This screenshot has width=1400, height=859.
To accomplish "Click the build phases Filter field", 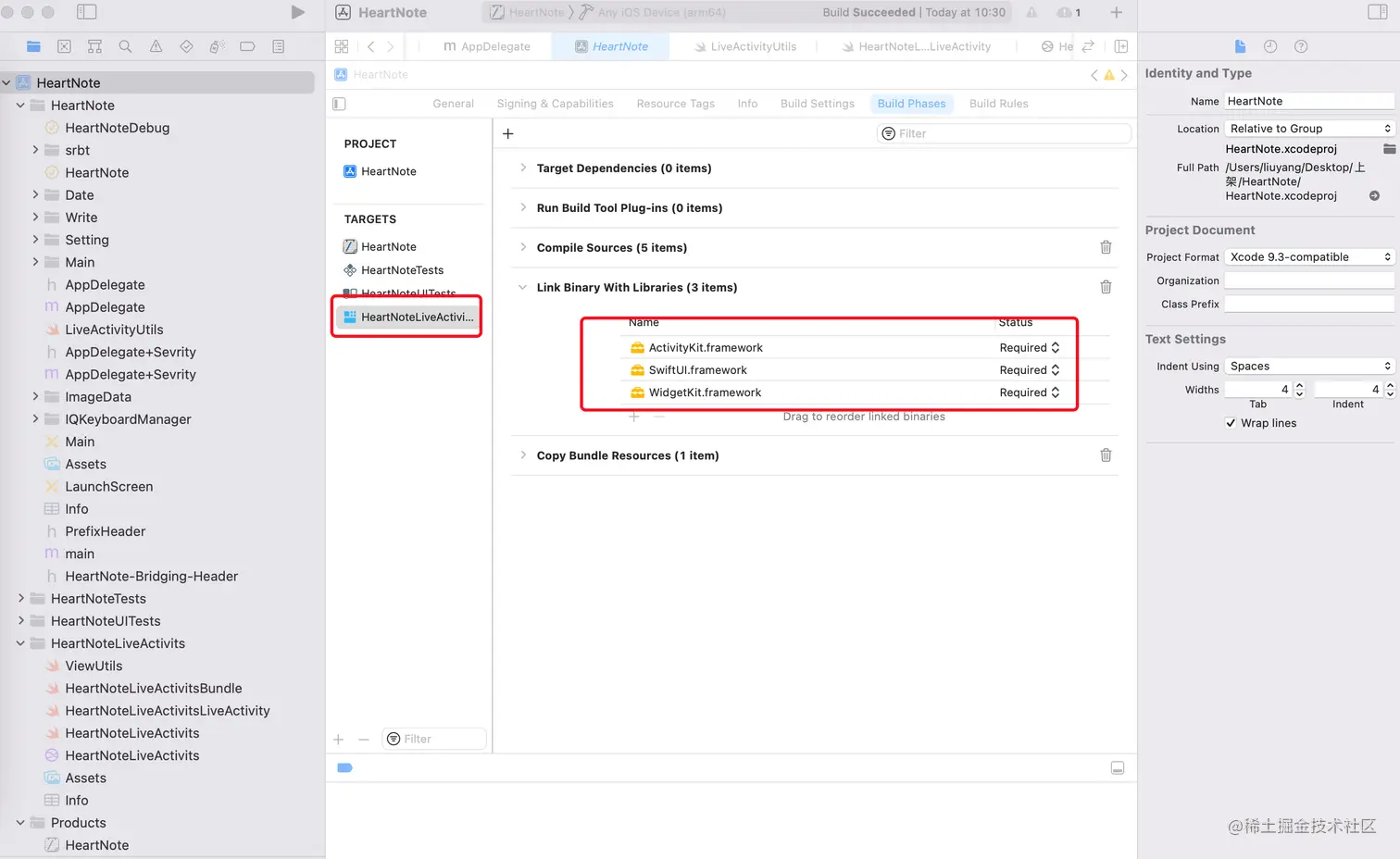I will point(1004,133).
